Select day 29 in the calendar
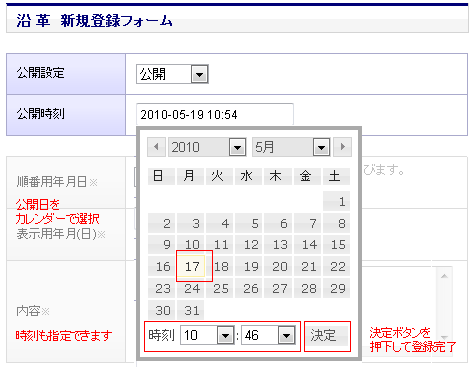 coord(336,288)
